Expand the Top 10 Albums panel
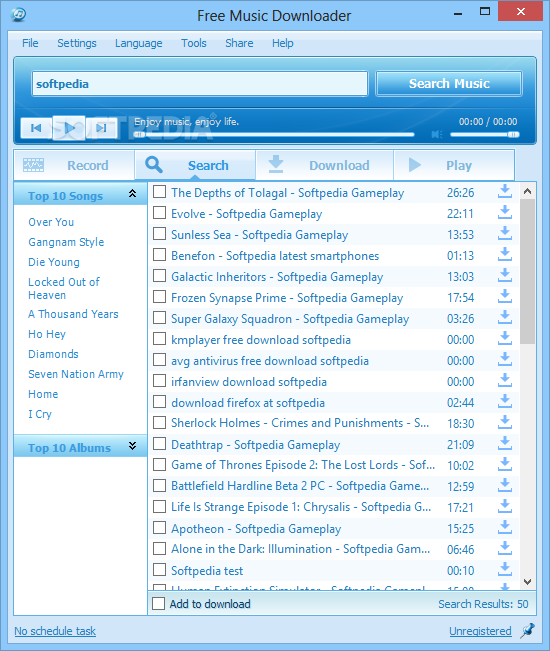Image resolution: width=550 pixels, height=651 pixels. point(132,446)
